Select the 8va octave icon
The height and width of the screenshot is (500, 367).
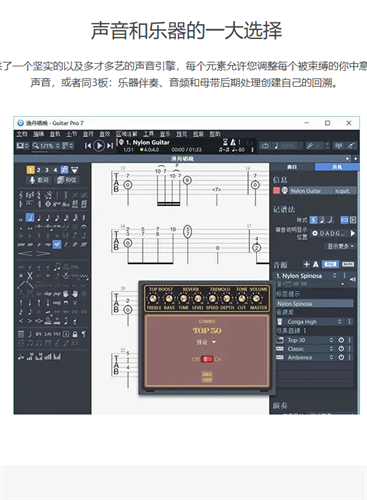click(57, 204)
